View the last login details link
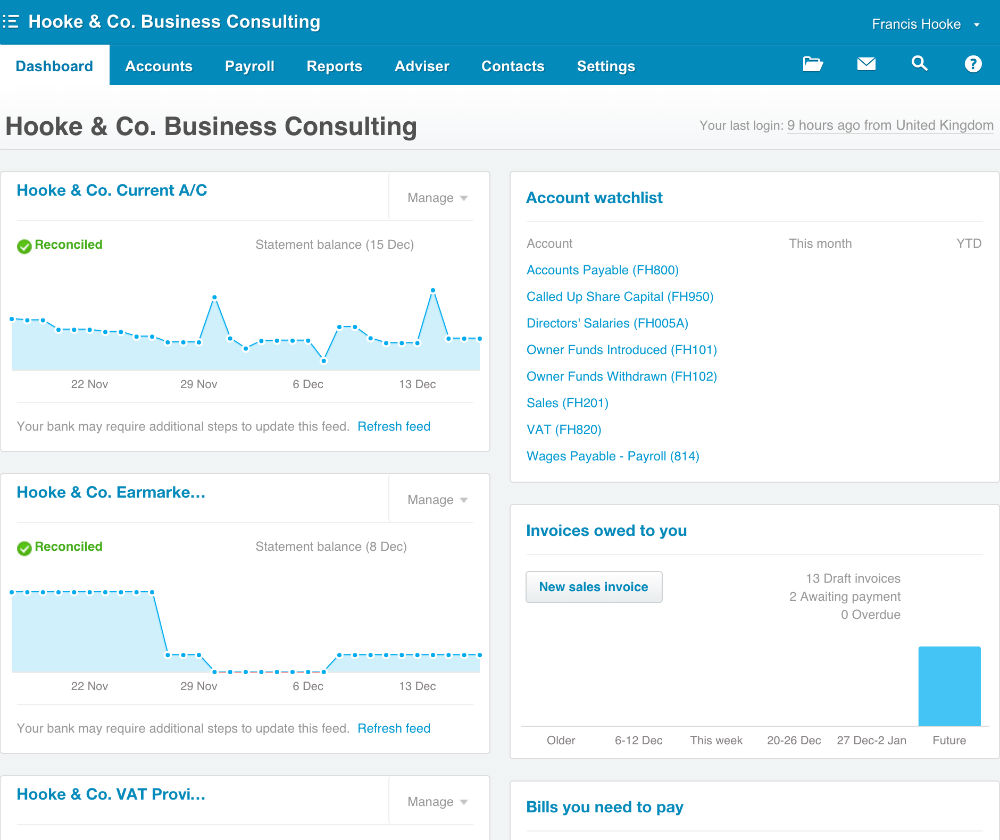 coord(890,126)
